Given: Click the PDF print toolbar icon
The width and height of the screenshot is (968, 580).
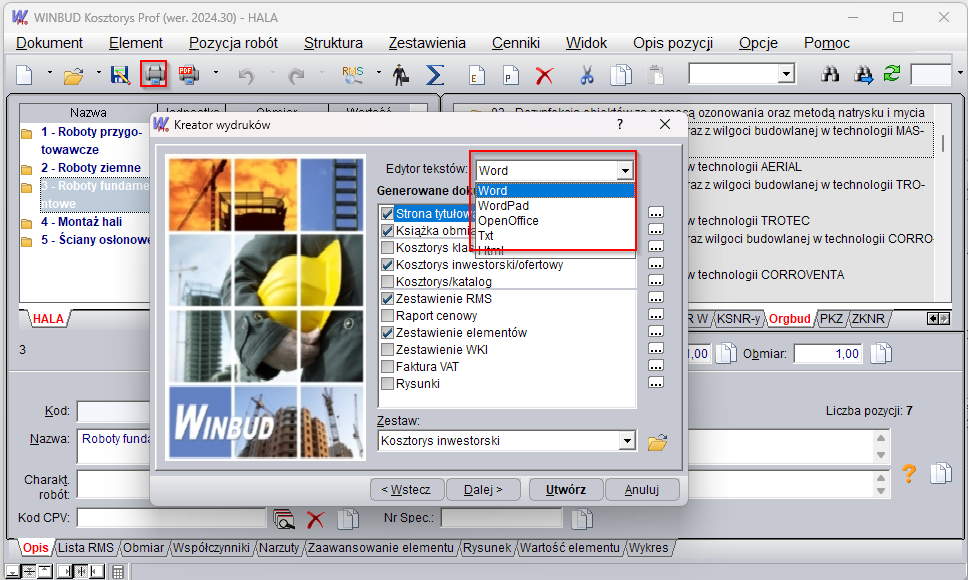Looking at the screenshot, I should [188, 75].
